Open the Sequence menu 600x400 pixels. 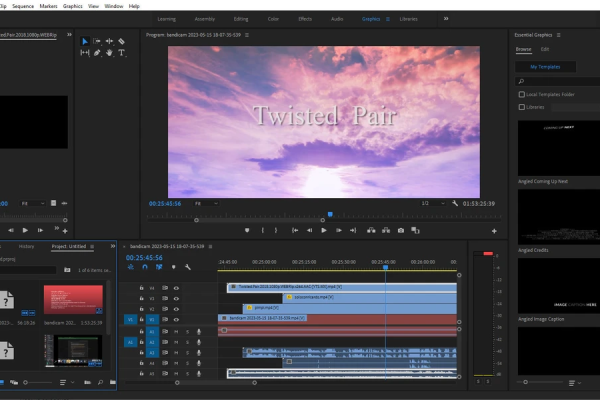click(23, 6)
